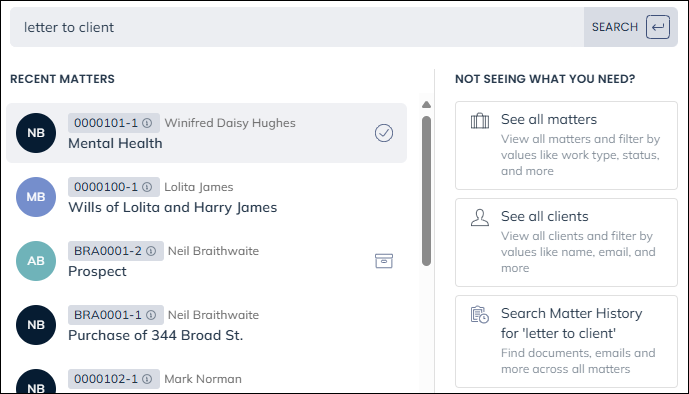Open Wills of Lolita and Harry James
This screenshot has height=394, width=689.
pos(173,208)
